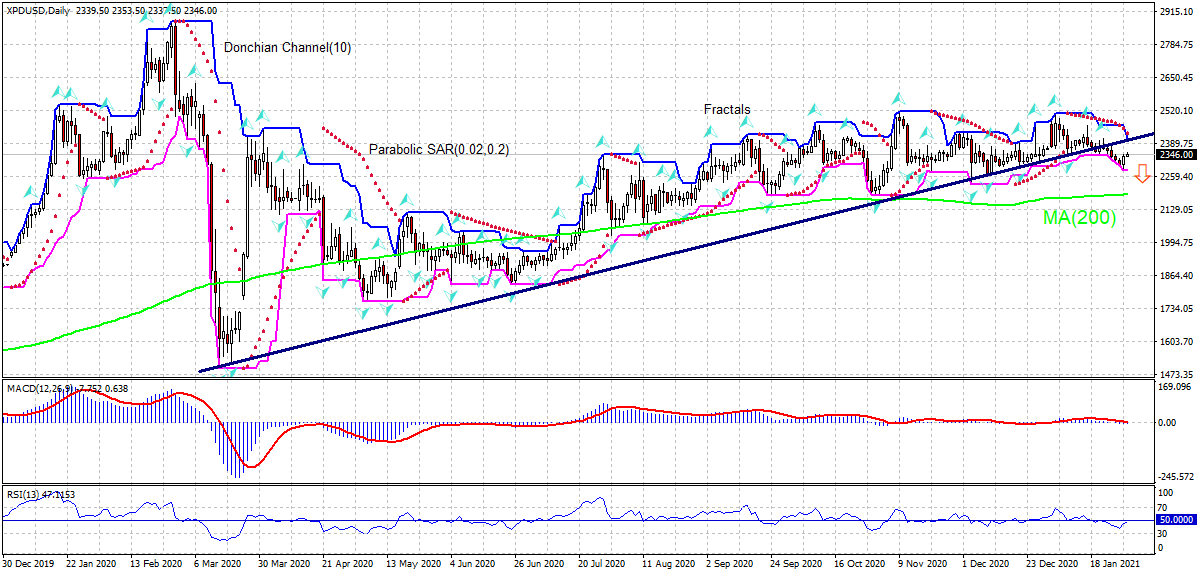Click the XPDUSD,Daily chart title
The image size is (1200, 575).
pos(38,10)
